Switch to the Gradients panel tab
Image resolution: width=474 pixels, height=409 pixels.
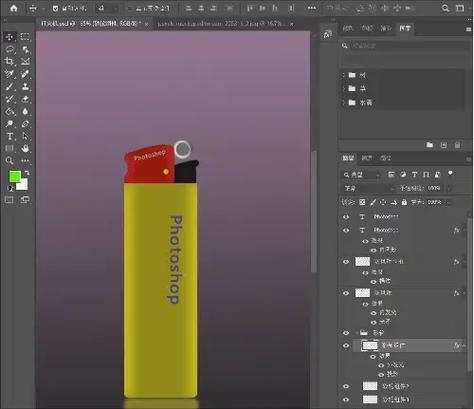386,29
